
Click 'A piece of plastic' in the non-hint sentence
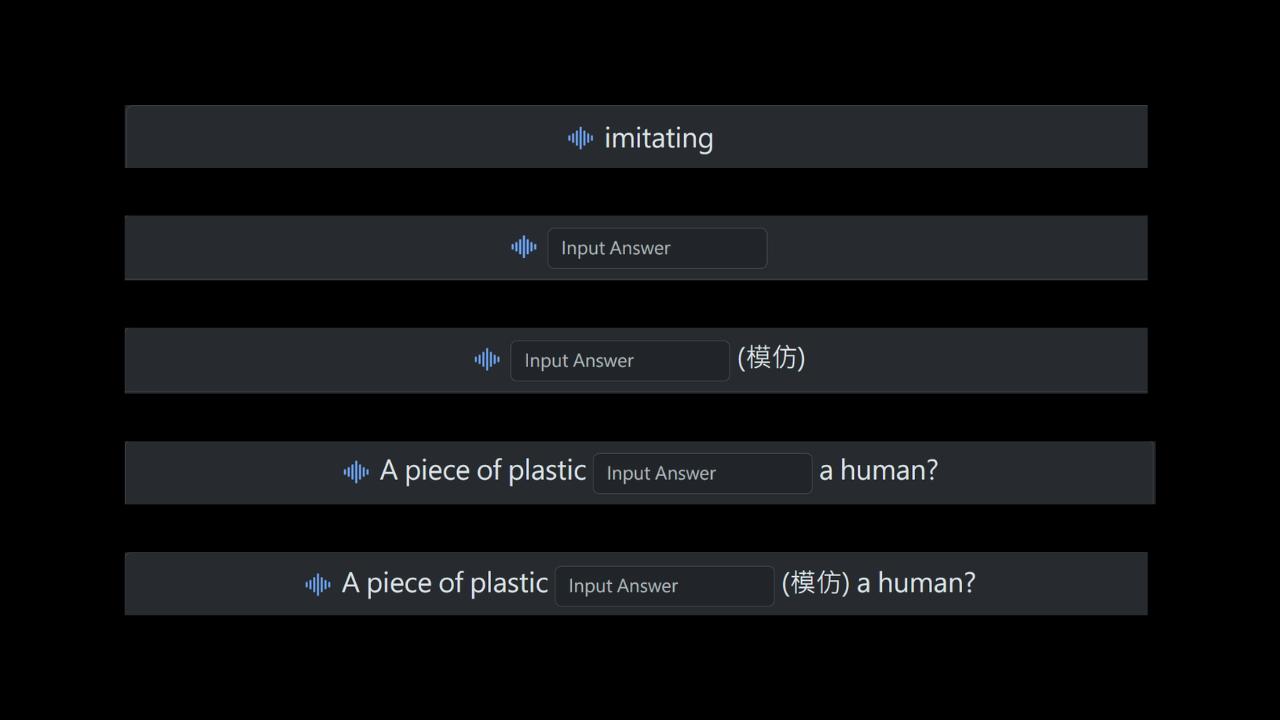tap(483, 471)
